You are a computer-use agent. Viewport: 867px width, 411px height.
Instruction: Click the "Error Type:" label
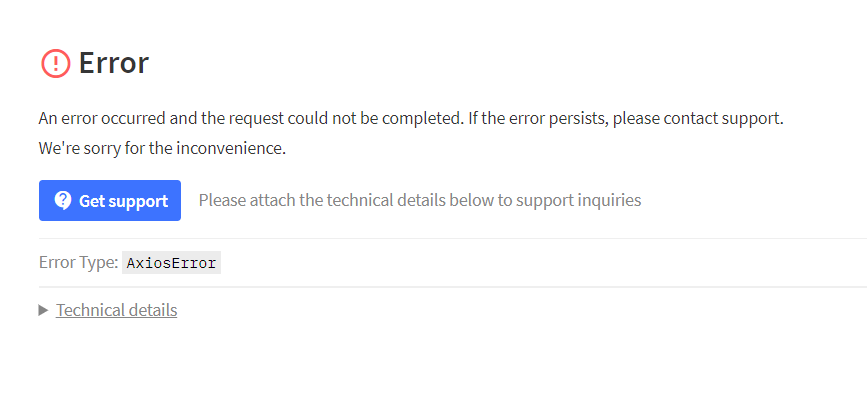79,262
